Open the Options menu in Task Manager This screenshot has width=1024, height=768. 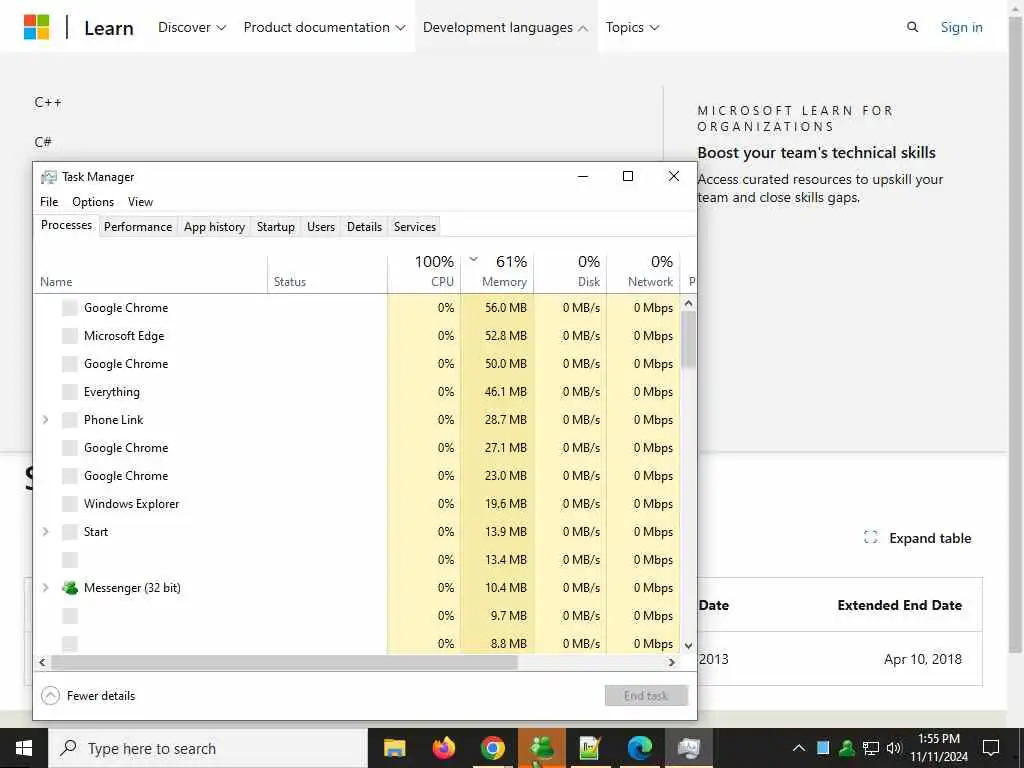93,202
